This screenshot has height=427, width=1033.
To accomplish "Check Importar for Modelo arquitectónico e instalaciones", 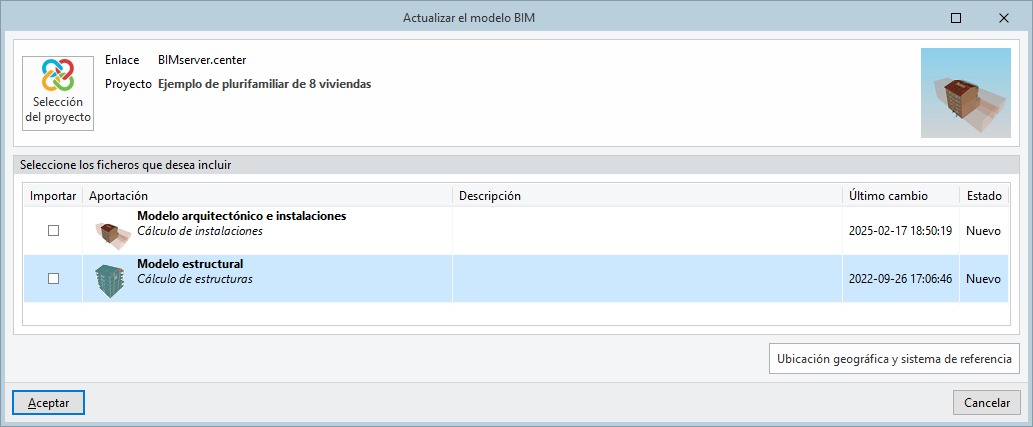I will coord(53,231).
